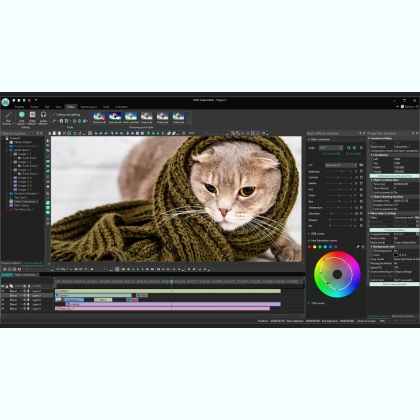Apply the Auto levels quick style
Screen dimensions: 420x420
point(115,118)
